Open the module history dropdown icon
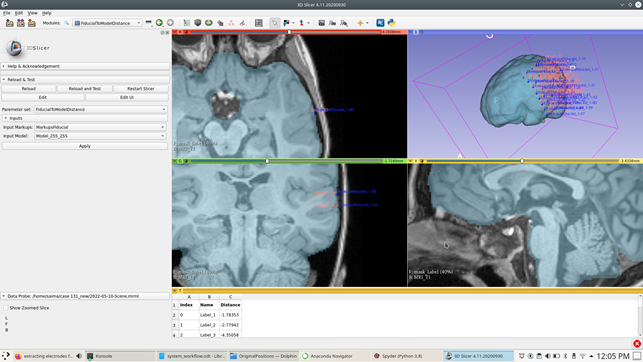 [148, 23]
